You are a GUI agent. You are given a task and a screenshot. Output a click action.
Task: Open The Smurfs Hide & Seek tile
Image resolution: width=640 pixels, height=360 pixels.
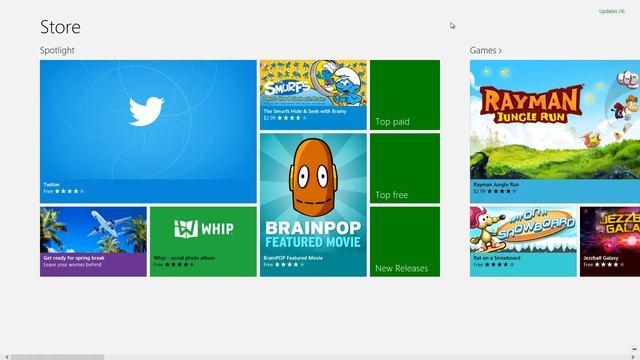(x=313, y=95)
